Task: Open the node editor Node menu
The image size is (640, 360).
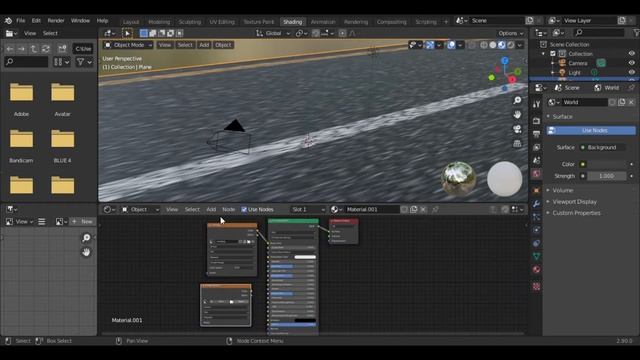Action: point(229,209)
